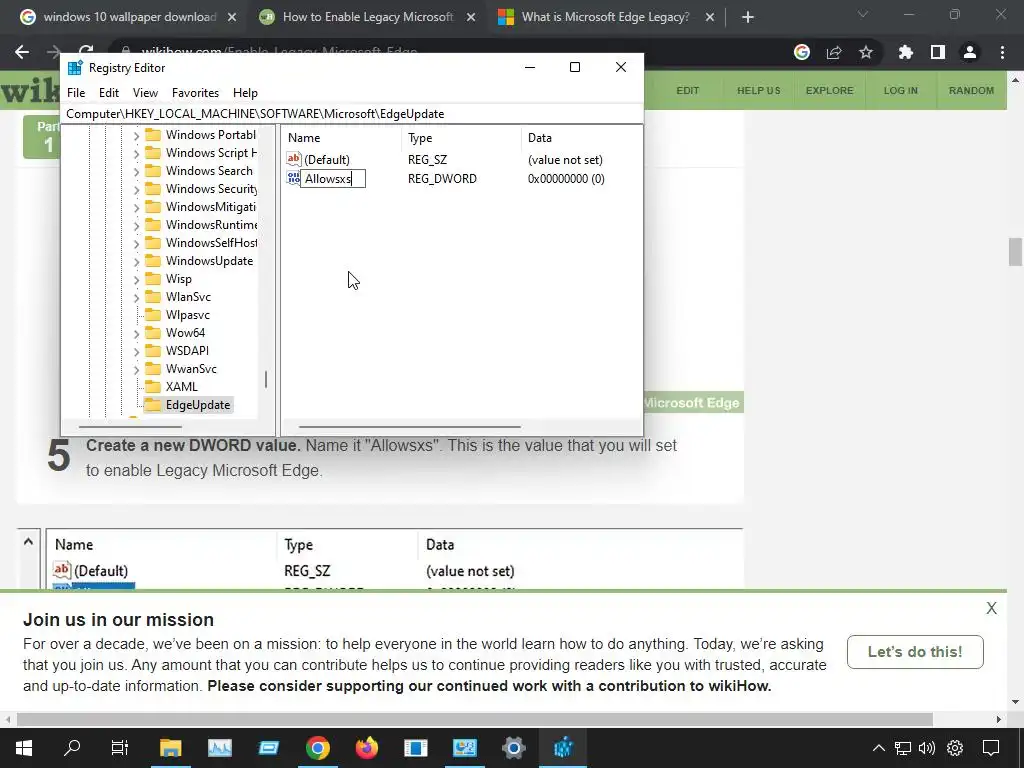Open a new Chrome tab with plus button
This screenshot has height=768, width=1024.
748,18
